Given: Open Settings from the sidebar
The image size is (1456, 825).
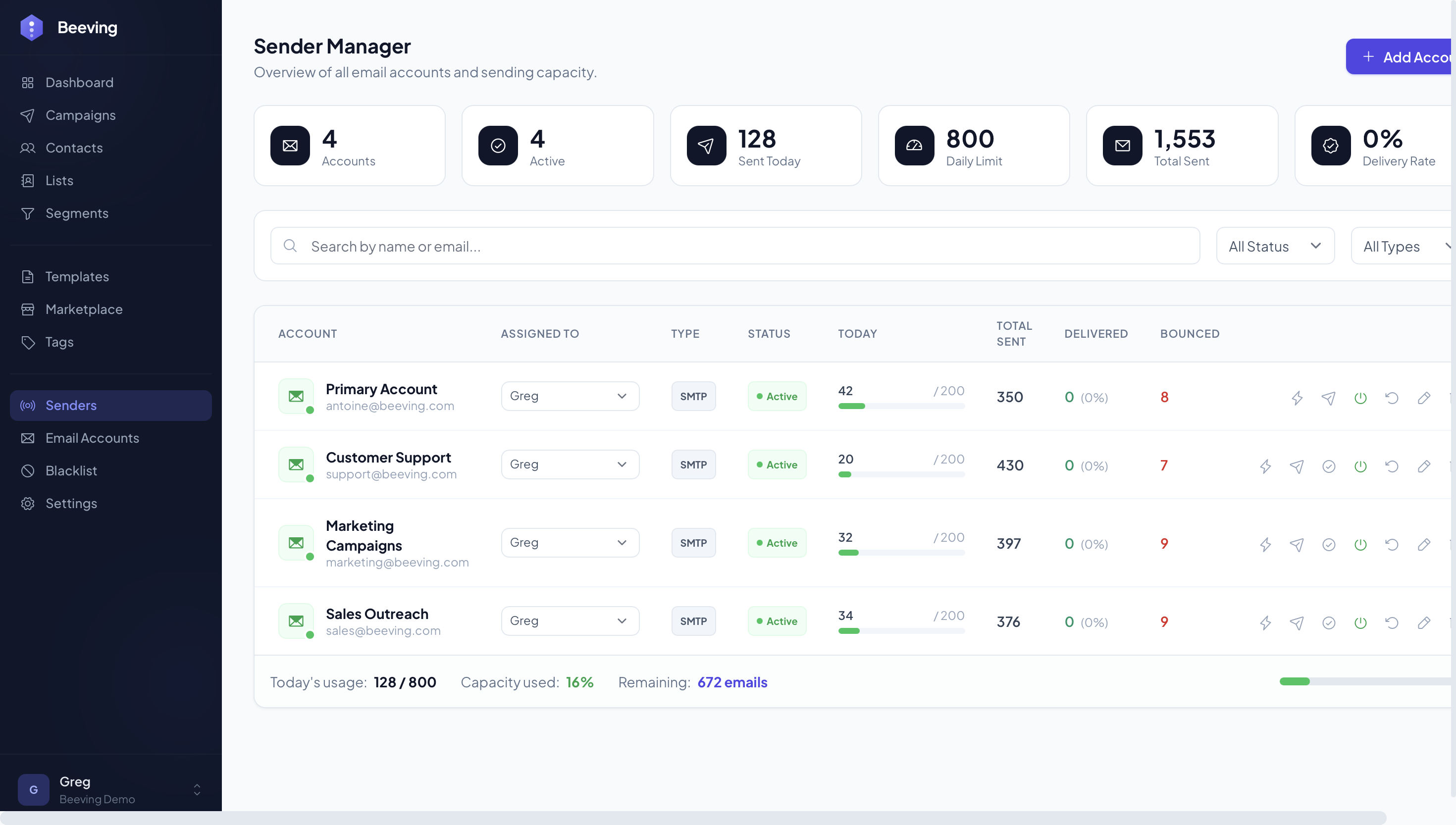Looking at the screenshot, I should pos(71,503).
